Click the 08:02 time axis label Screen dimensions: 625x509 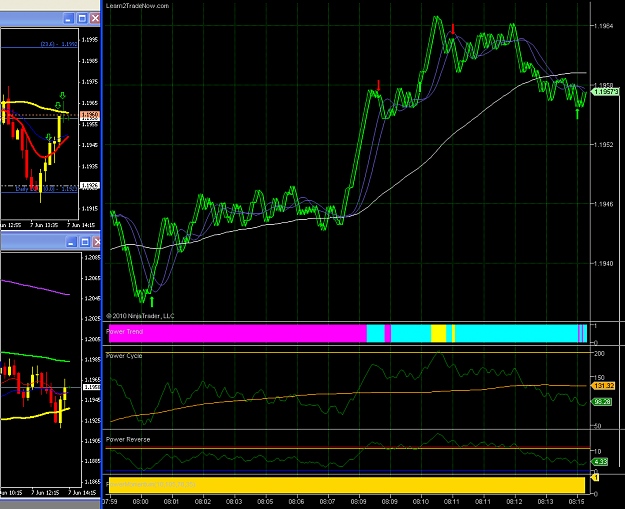click(202, 501)
